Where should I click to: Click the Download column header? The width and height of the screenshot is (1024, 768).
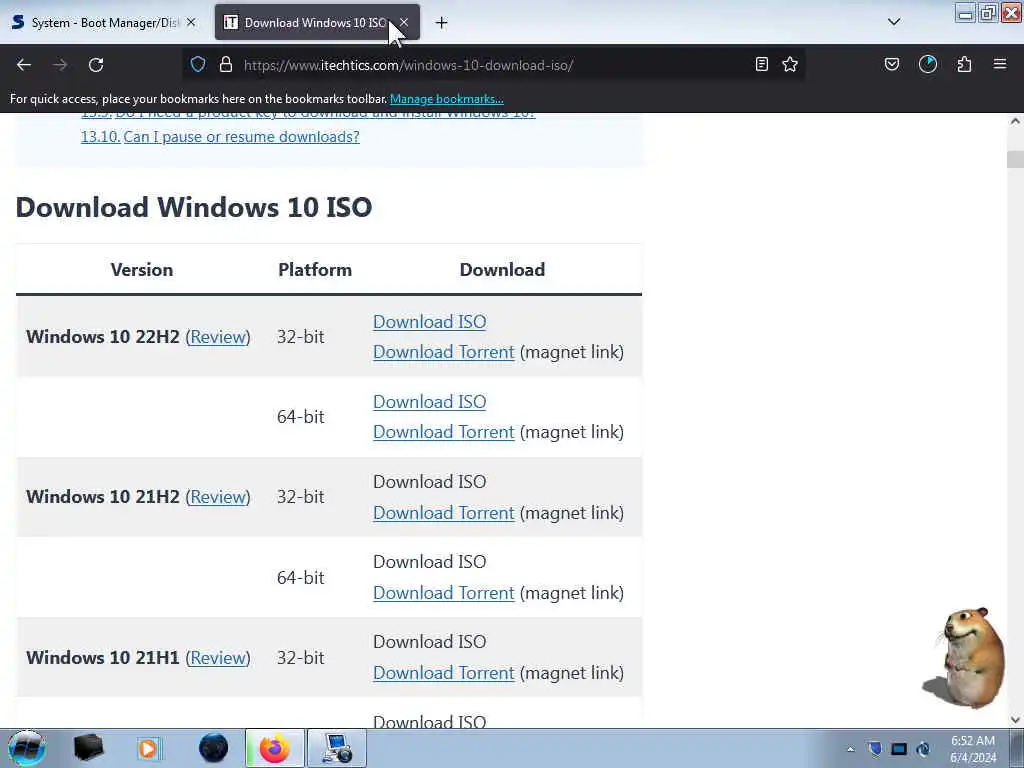click(502, 270)
